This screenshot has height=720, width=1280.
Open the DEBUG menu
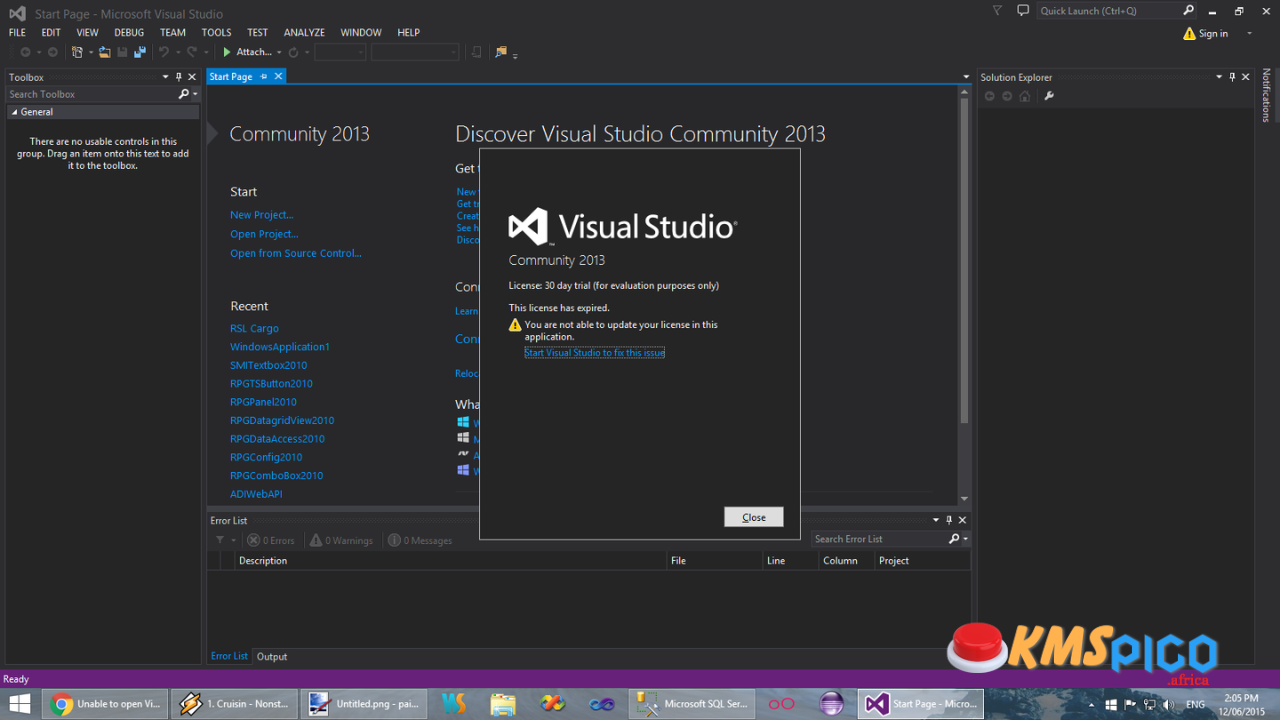click(129, 32)
